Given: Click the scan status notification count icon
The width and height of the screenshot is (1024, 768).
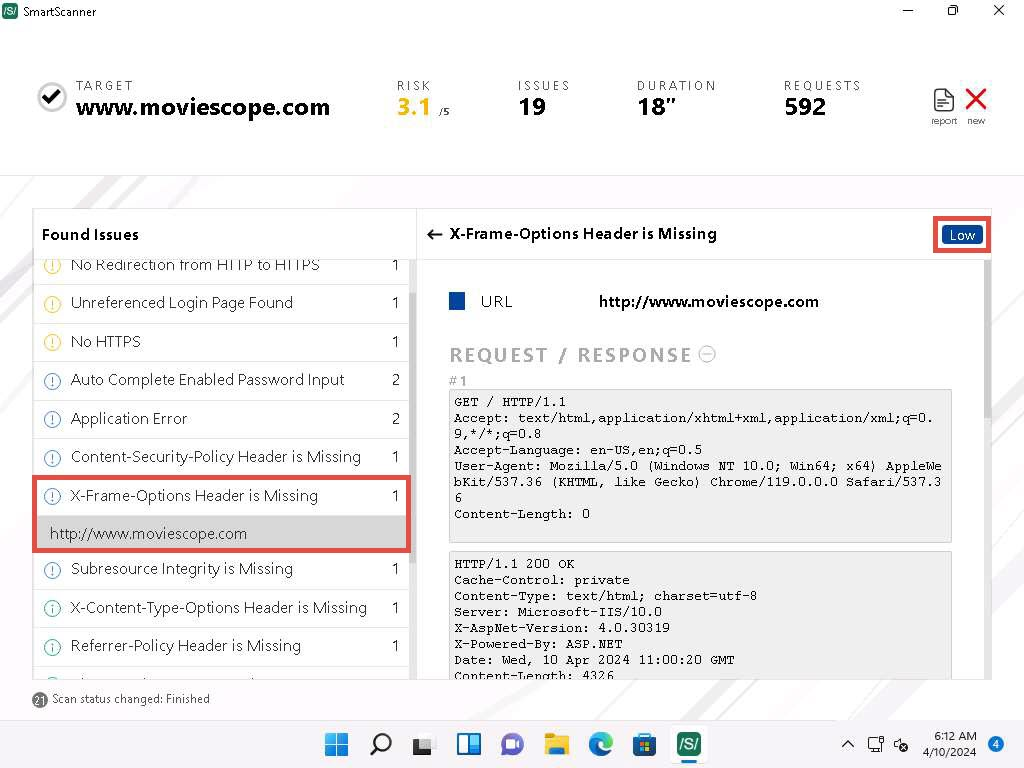Looking at the screenshot, I should 40,700.
